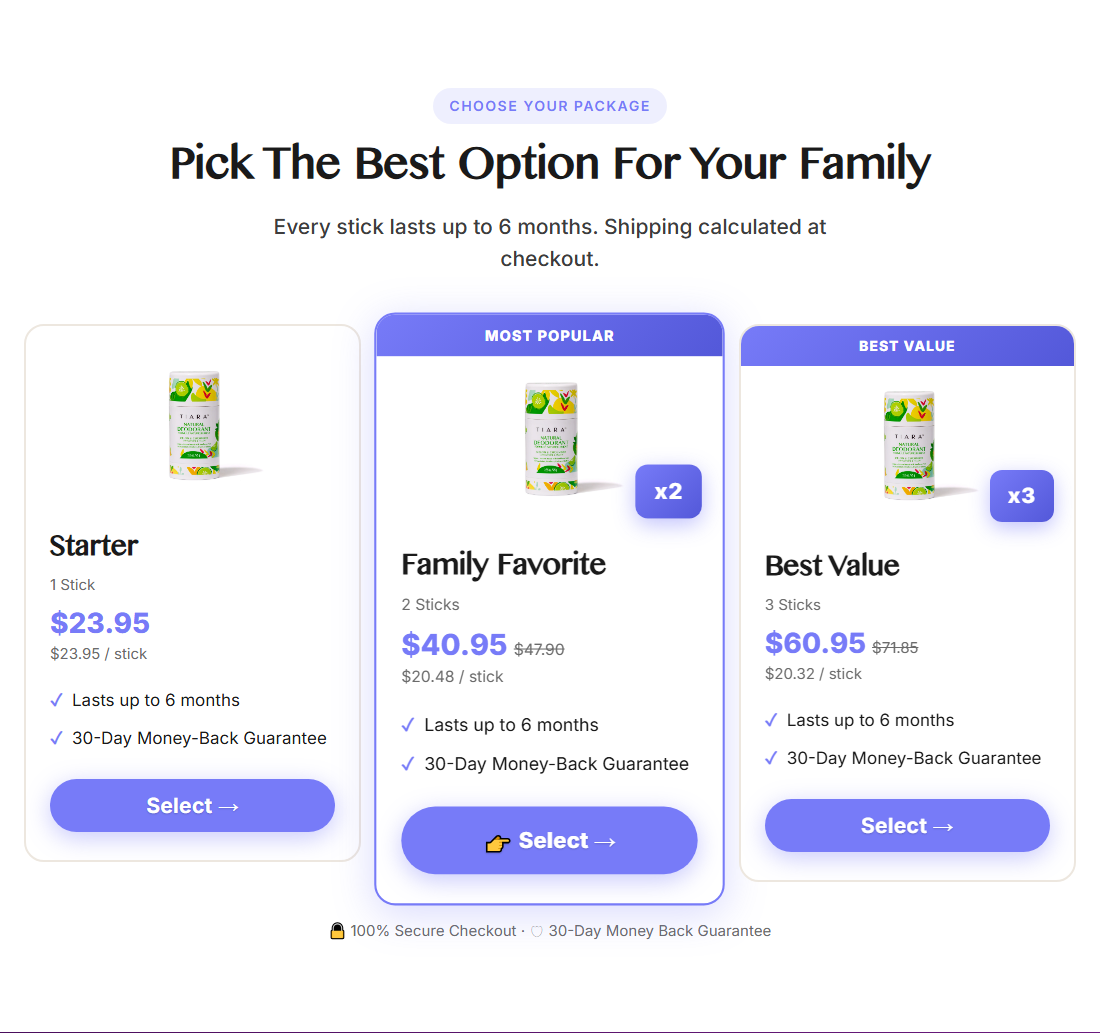The height and width of the screenshot is (1033, 1100).
Task: Click the x3 quantity badge
Action: tap(1021, 495)
